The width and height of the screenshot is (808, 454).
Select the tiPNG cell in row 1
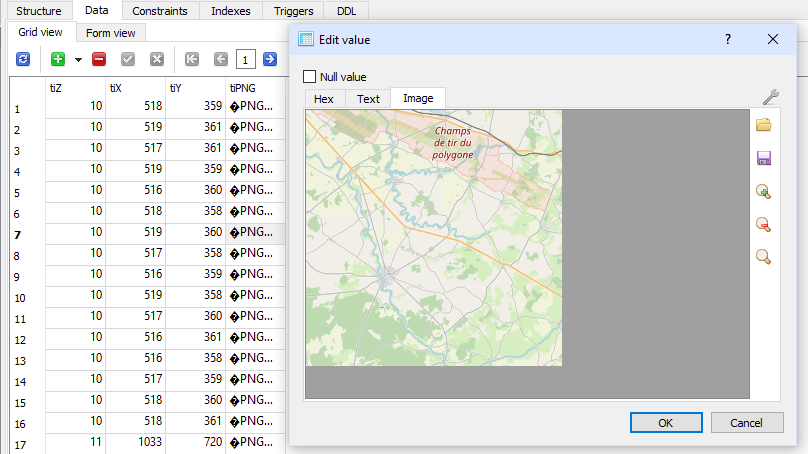coord(256,106)
